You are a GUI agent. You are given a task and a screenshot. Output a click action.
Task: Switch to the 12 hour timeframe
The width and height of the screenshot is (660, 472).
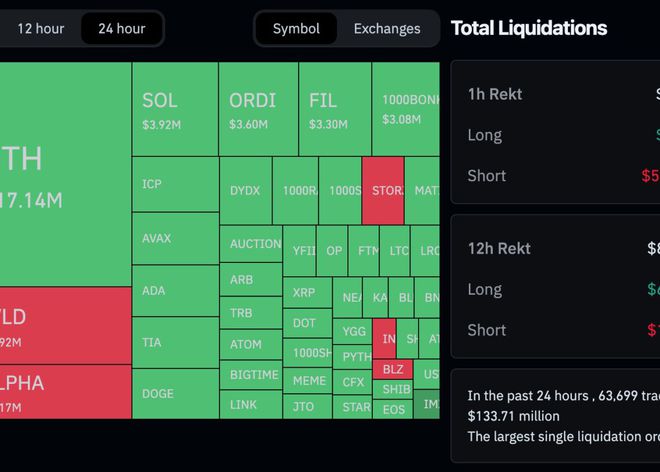point(41,29)
